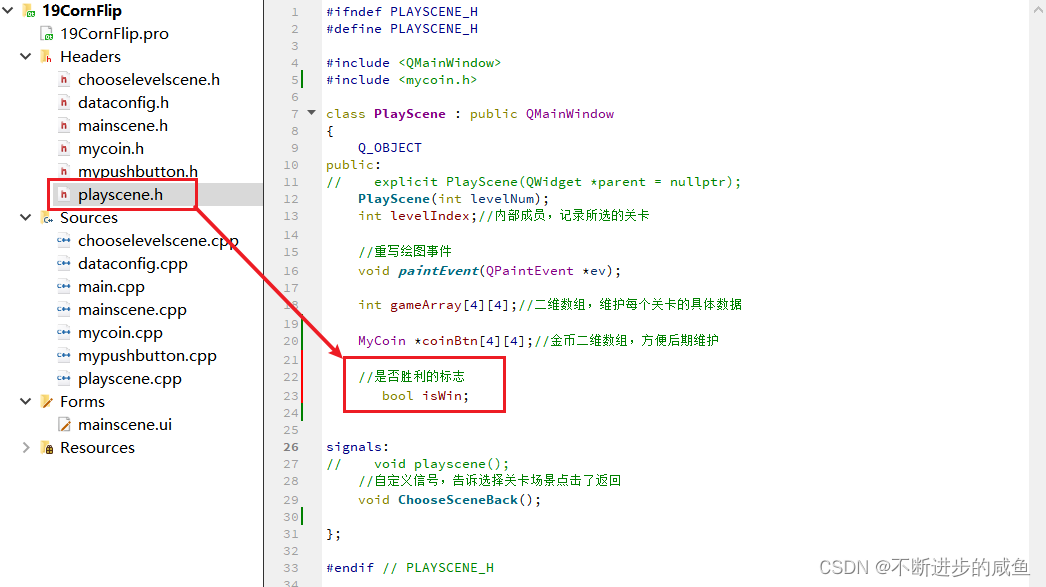Screen dimensions: 1046x587
Task: Click on 'QMainWindow' base class text
Action: click(x=570, y=114)
